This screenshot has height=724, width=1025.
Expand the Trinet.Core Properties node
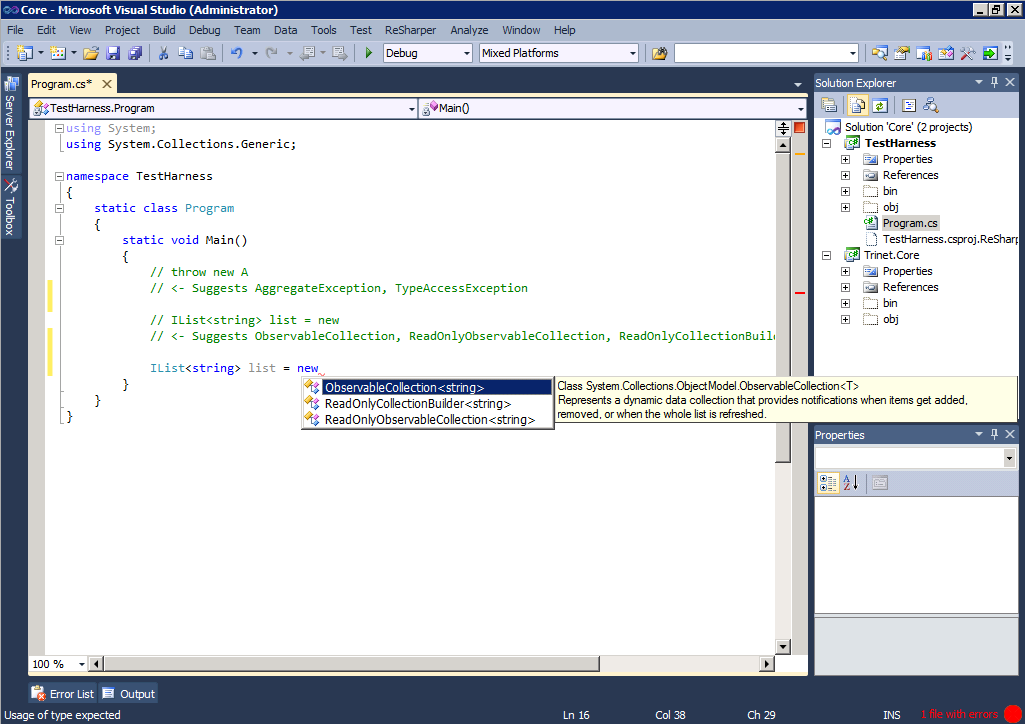pos(845,271)
